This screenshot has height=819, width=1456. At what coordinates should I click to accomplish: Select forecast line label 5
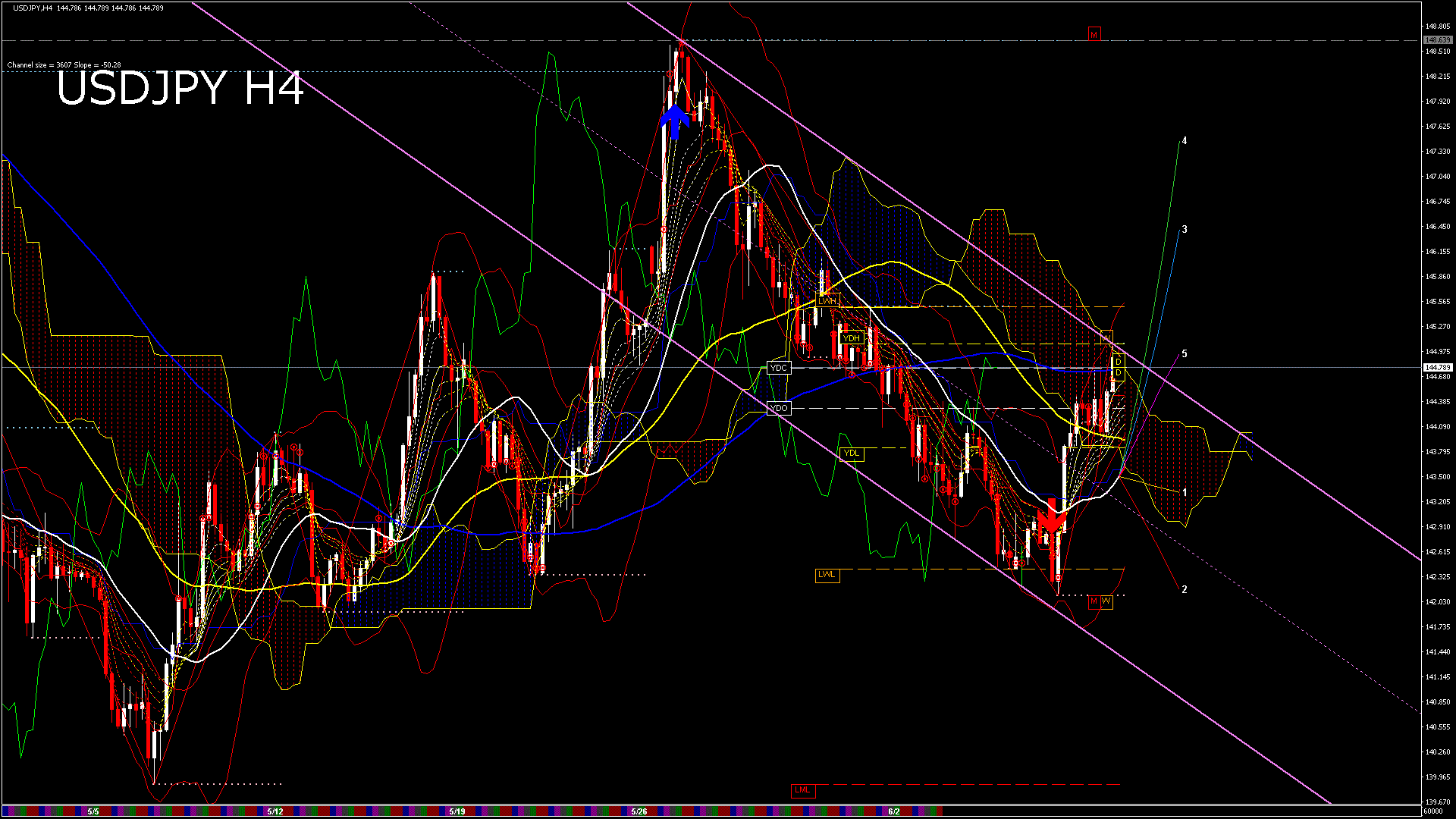1185,354
